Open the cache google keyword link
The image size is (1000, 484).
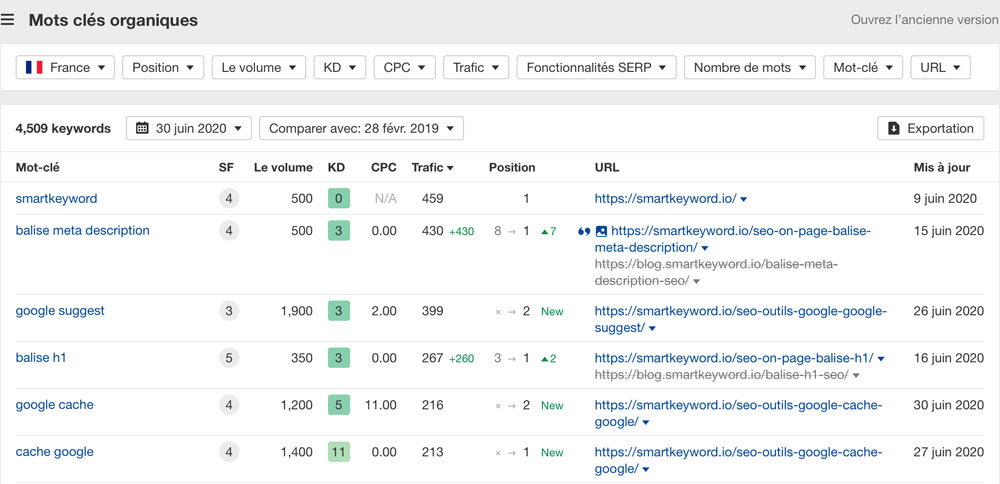54,451
